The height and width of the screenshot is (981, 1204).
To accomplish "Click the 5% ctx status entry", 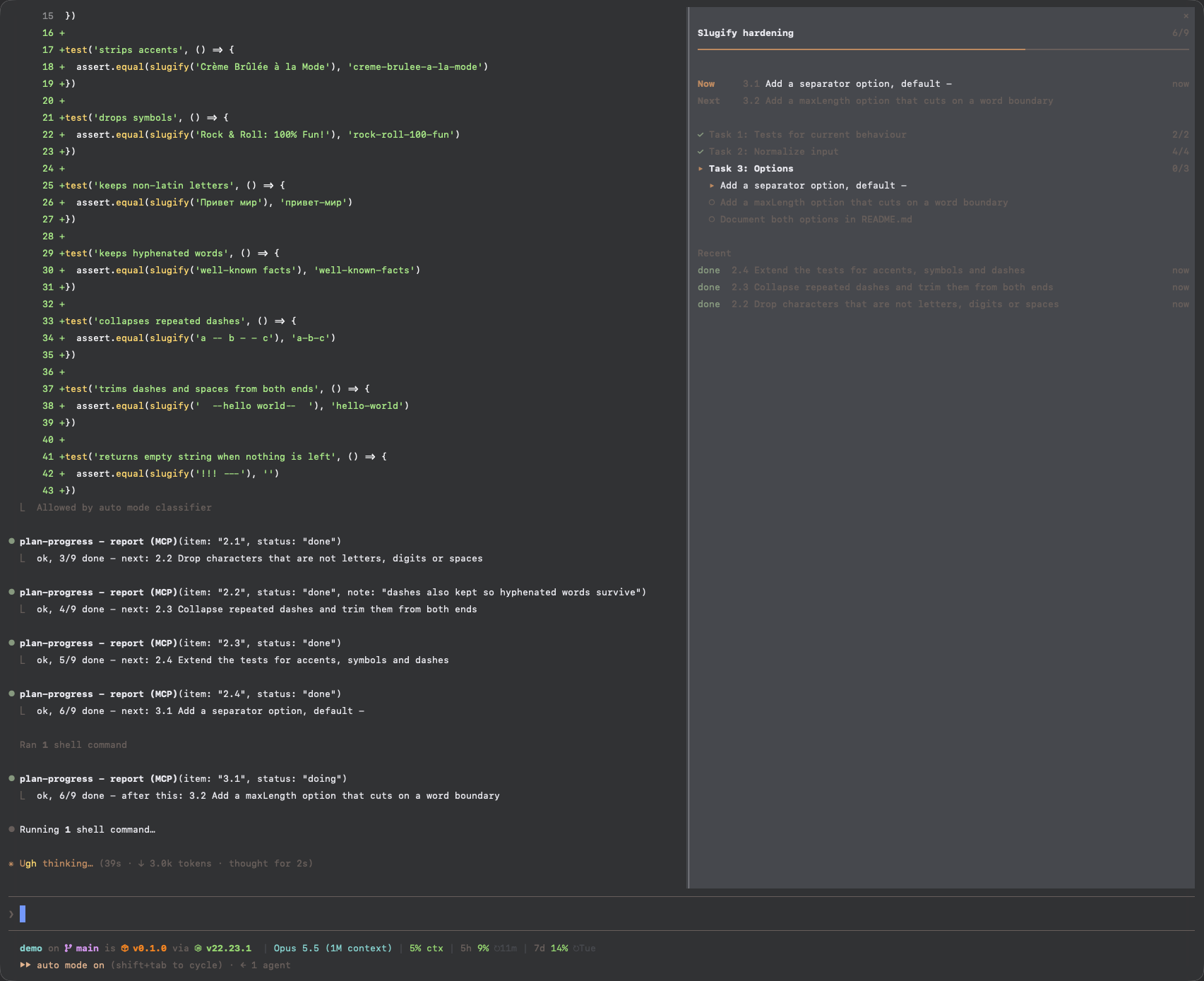I will [x=427, y=949].
